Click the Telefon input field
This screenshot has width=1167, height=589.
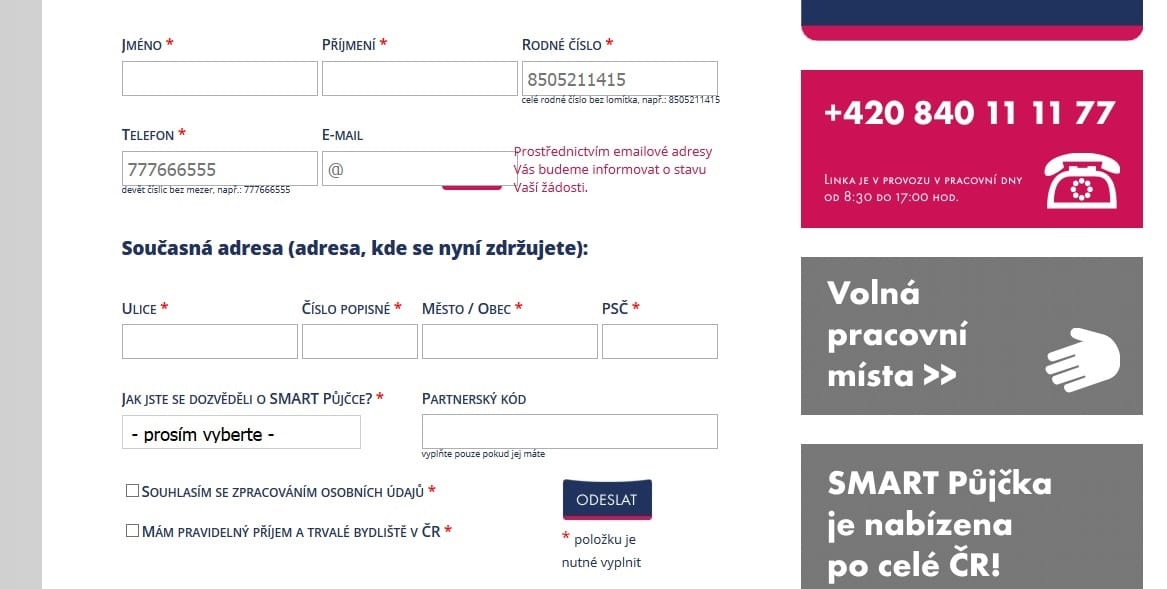click(x=220, y=168)
